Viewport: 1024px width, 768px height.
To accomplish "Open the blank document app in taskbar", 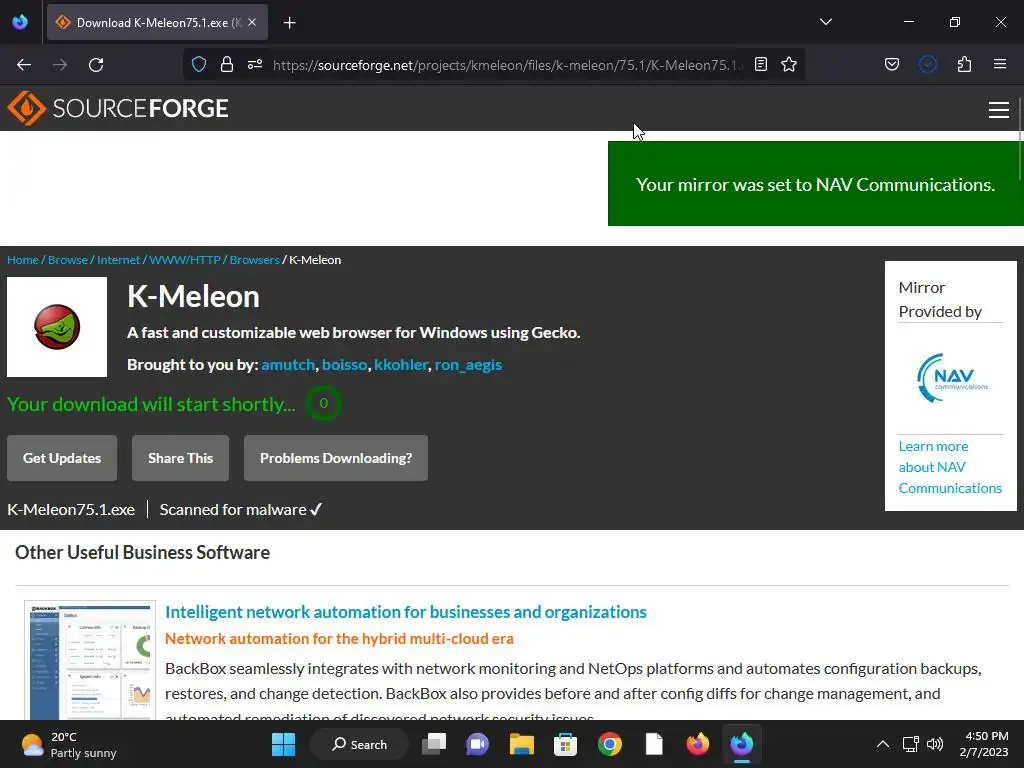I will tap(654, 744).
